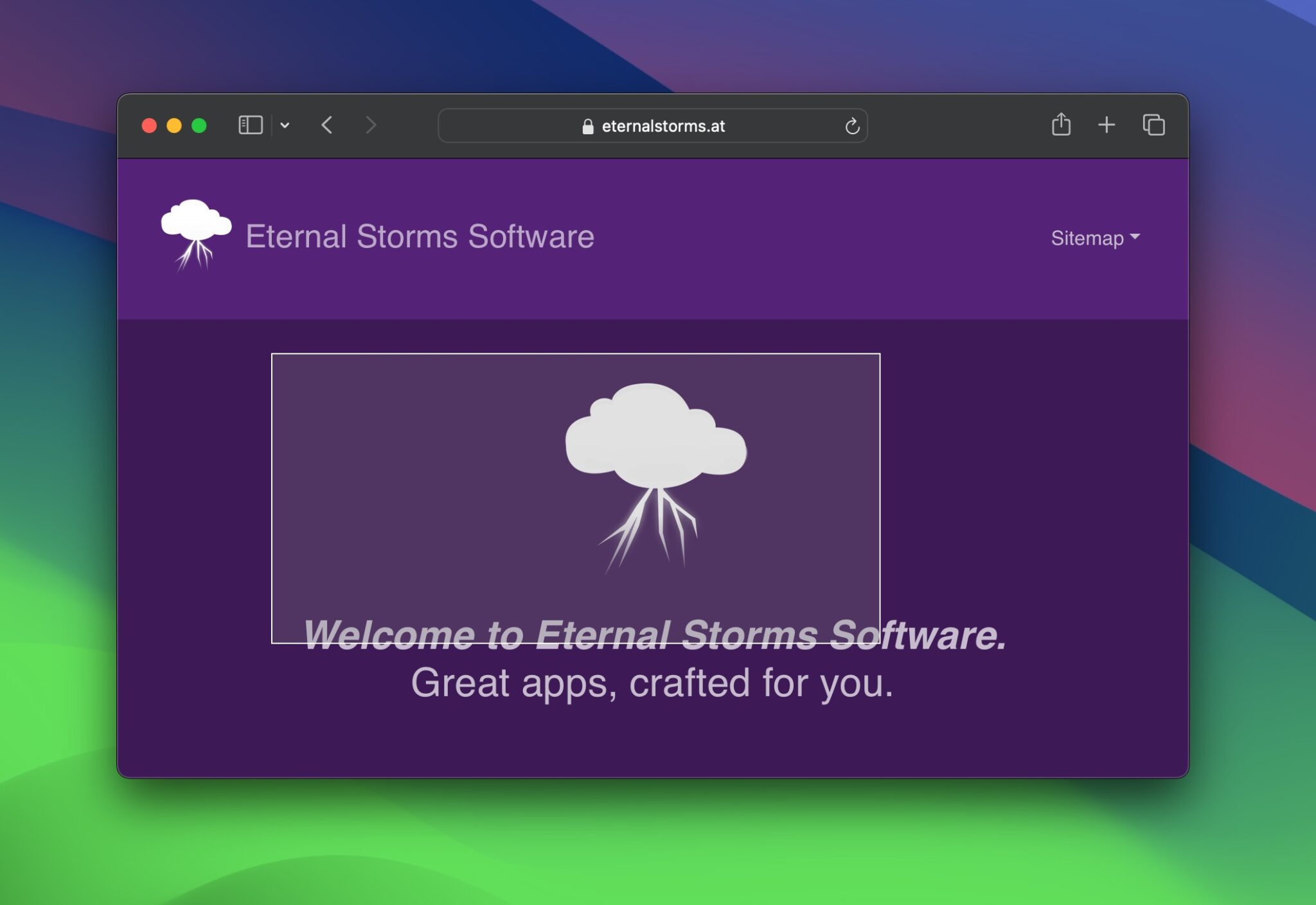The image size is (1316, 905).
Task: Open a new tab with the plus icon
Action: pos(1107,125)
